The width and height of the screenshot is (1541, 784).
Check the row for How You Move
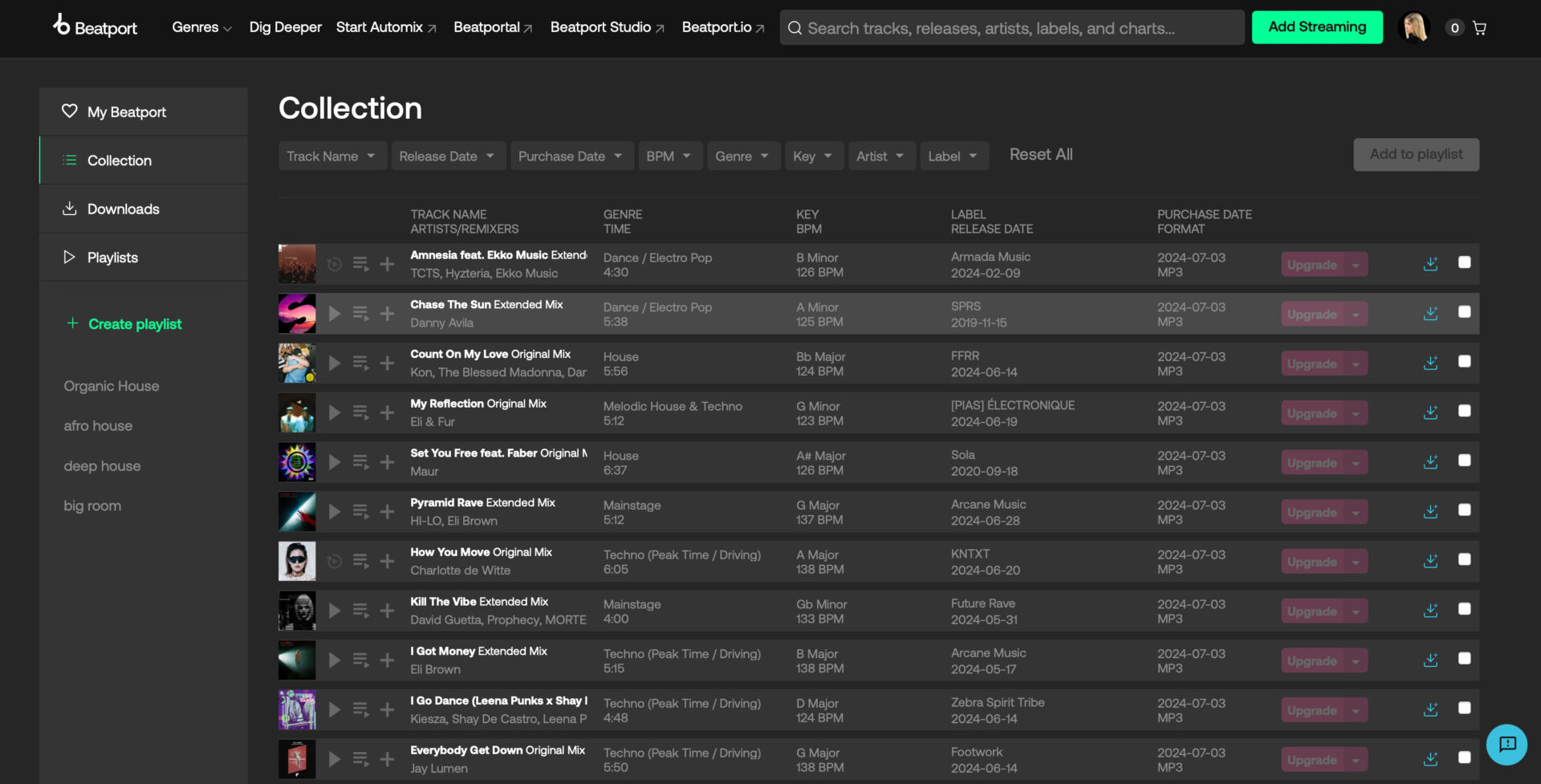pos(1466,559)
